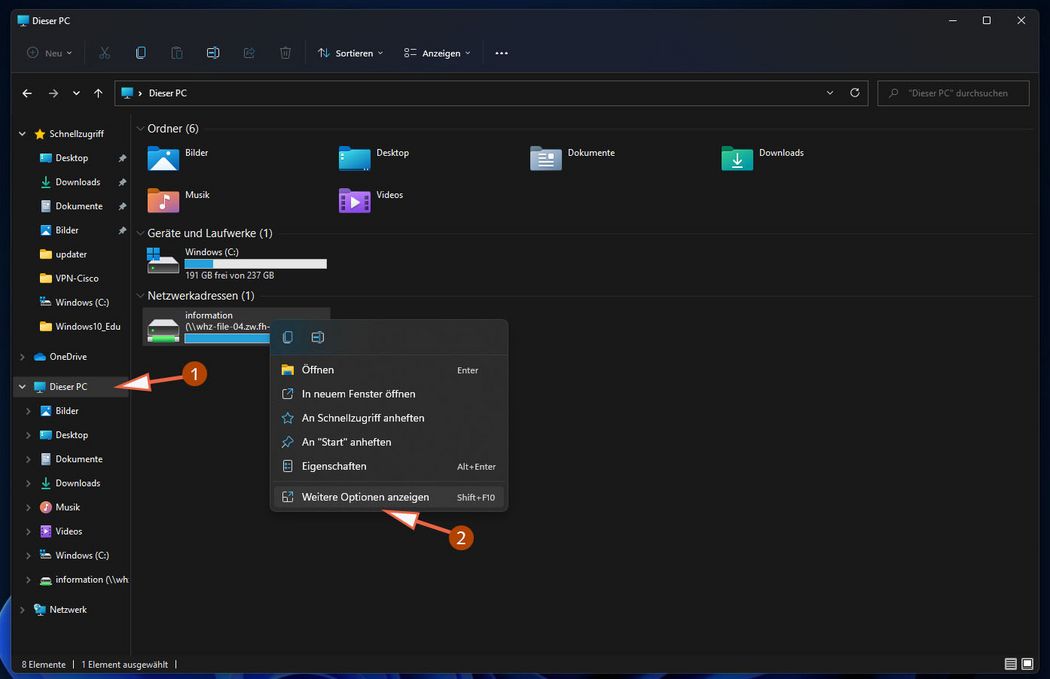Open the Sortieren dropdown menu
The height and width of the screenshot is (679, 1050).
[x=350, y=53]
